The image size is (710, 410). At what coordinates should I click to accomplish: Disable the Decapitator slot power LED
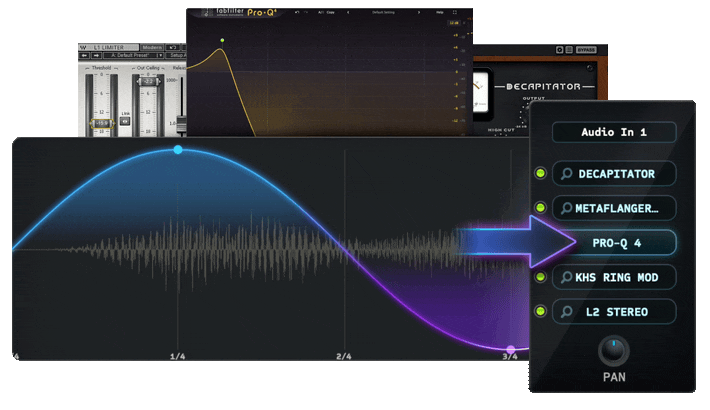coord(540,173)
